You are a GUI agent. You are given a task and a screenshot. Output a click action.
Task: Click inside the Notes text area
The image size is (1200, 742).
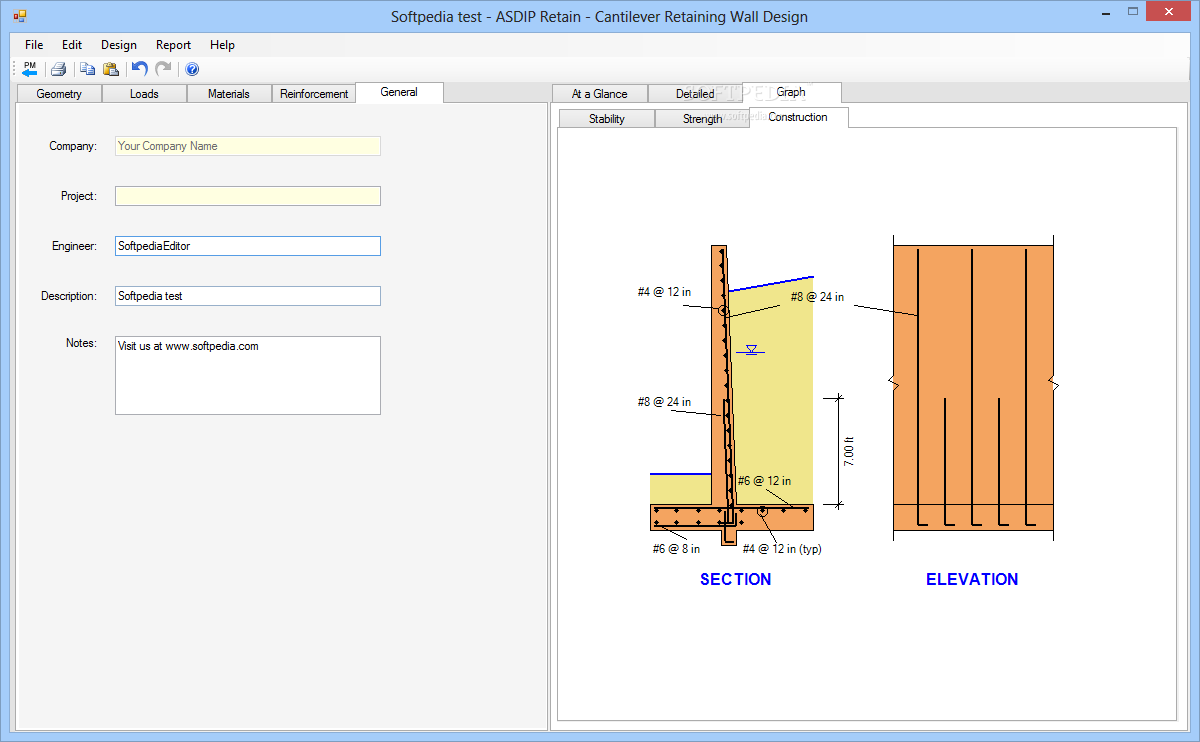[248, 375]
